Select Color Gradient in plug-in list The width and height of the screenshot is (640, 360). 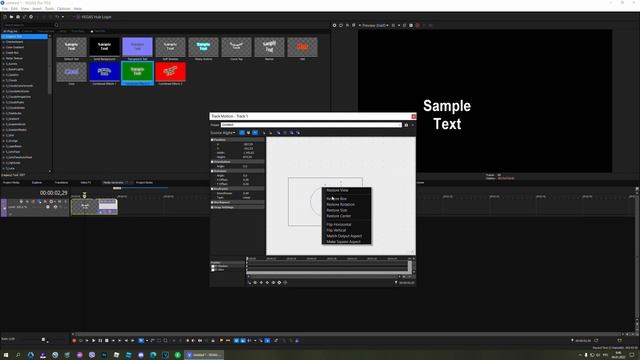tap(16, 47)
